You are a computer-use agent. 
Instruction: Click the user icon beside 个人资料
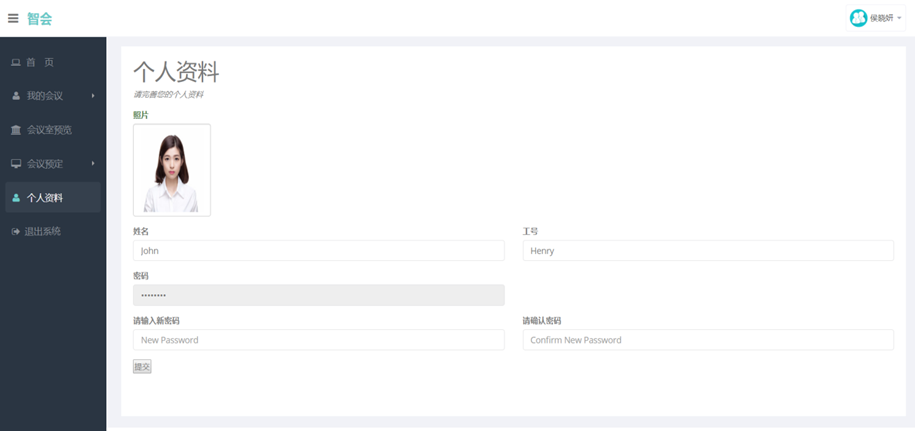pyautogui.click(x=16, y=198)
